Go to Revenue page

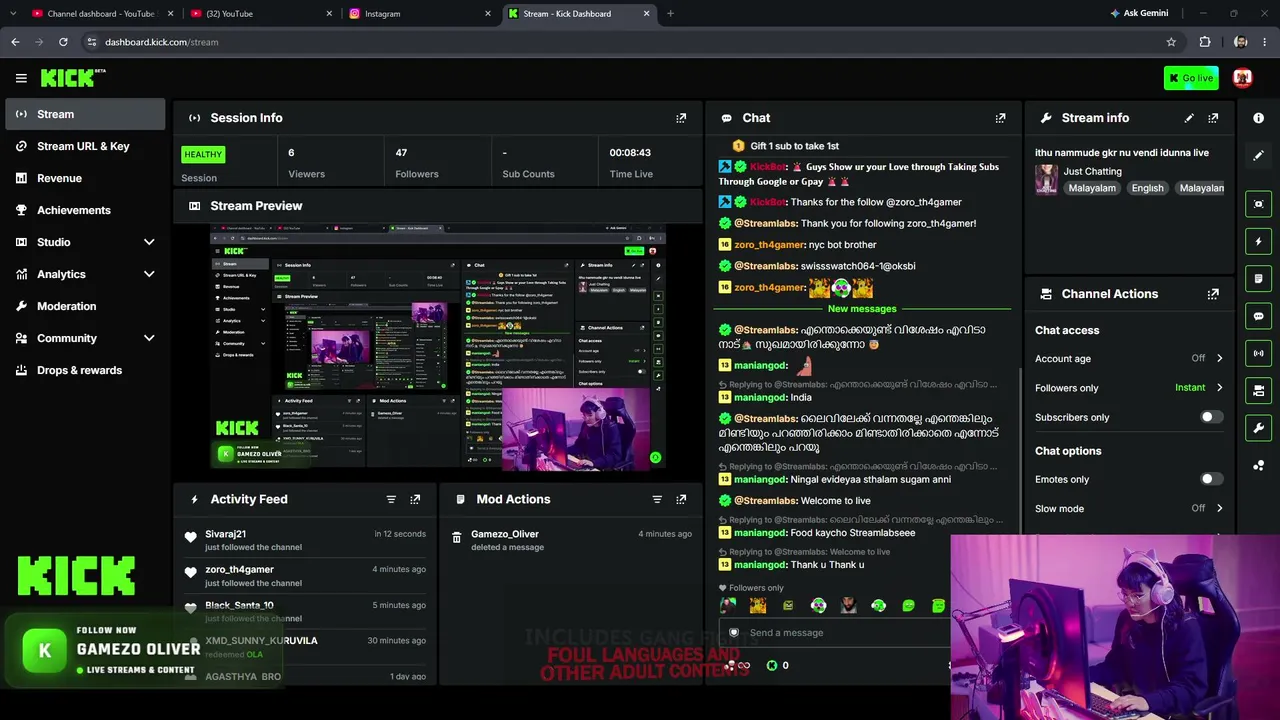click(85, 178)
